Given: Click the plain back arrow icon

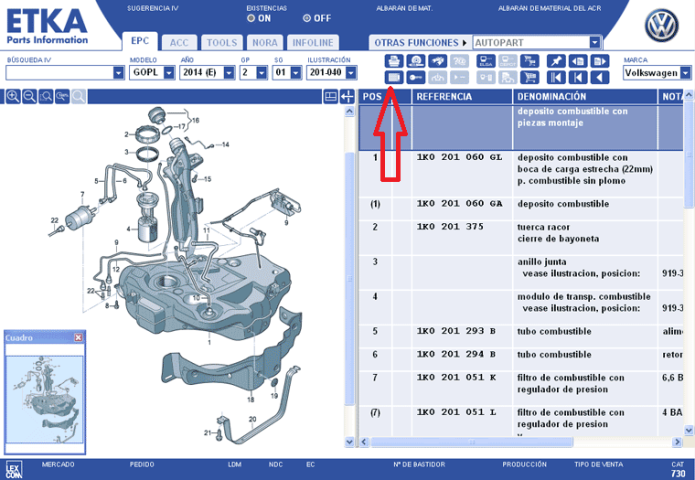Looking at the screenshot, I should click(x=600, y=78).
